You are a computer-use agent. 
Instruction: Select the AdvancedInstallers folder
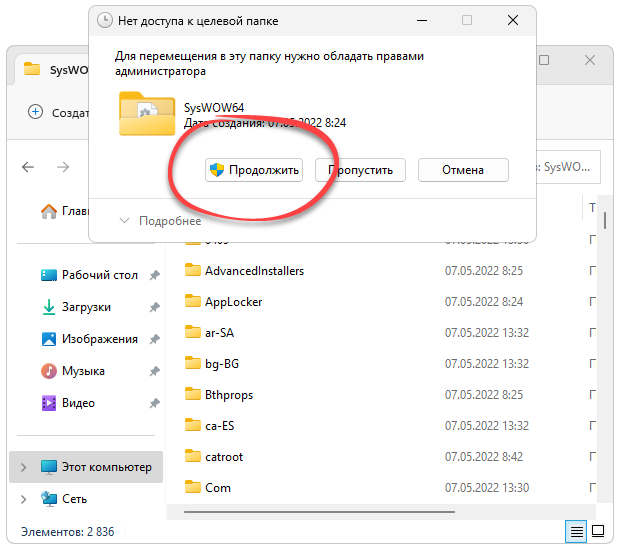[x=254, y=271]
